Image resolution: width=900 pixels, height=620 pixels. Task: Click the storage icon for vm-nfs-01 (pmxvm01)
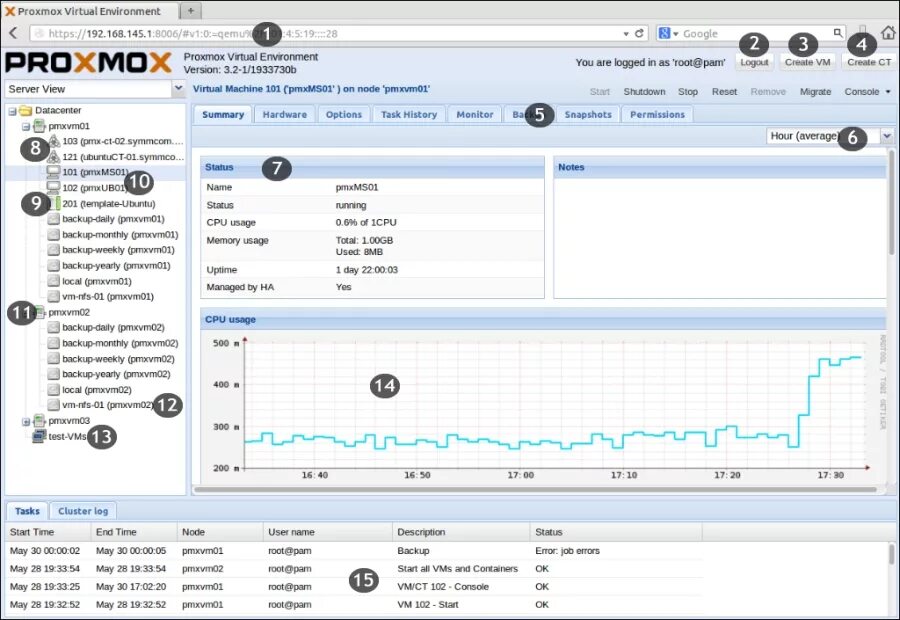pyautogui.click(x=53, y=296)
